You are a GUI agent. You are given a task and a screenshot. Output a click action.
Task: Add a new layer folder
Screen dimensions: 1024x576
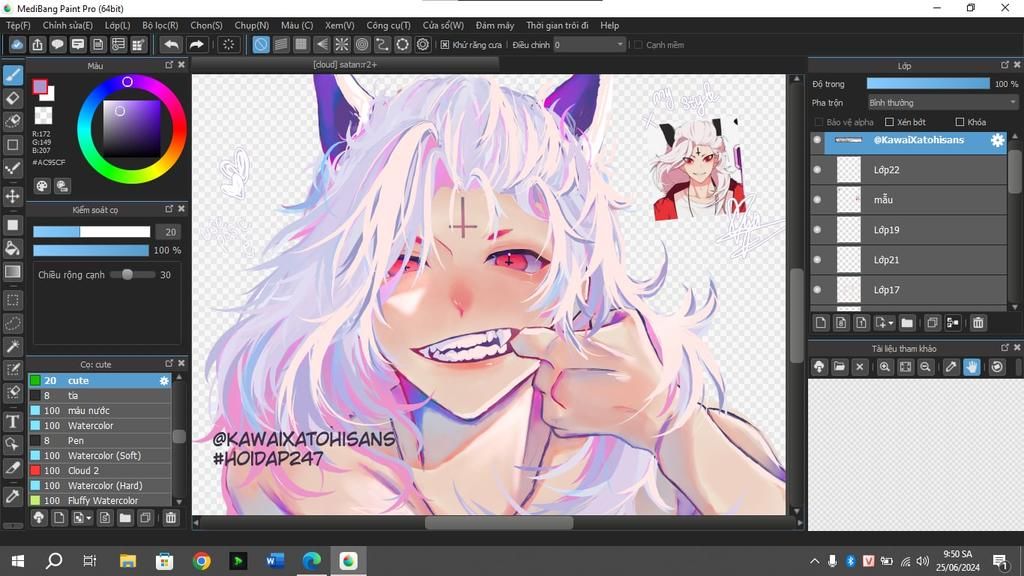(x=907, y=323)
